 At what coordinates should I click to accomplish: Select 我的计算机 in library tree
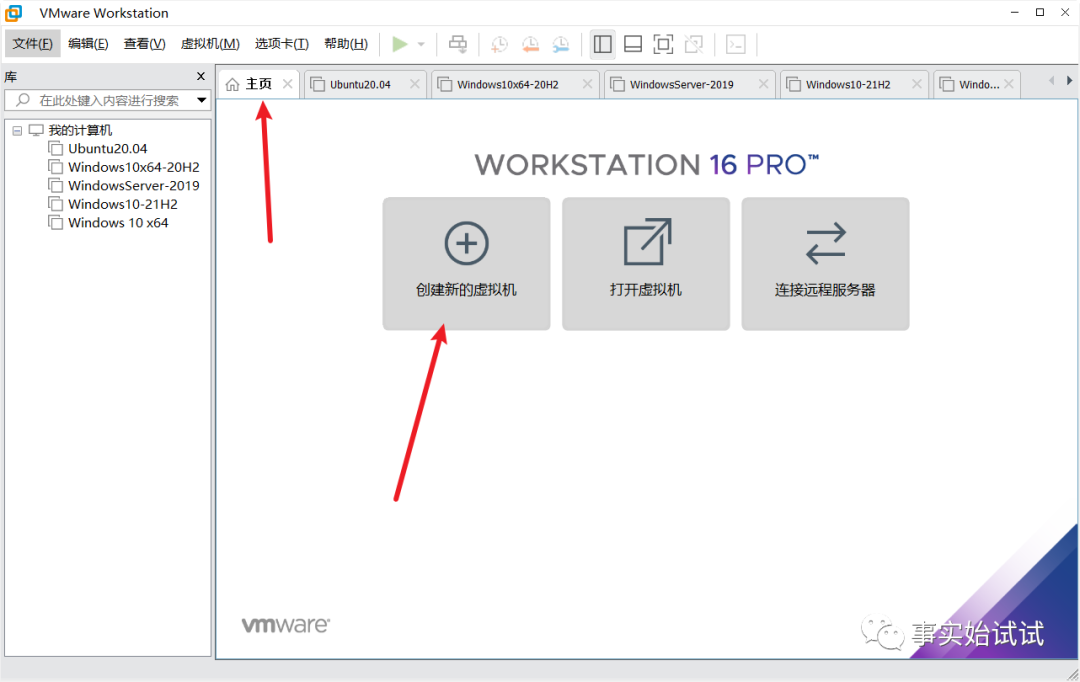point(80,130)
